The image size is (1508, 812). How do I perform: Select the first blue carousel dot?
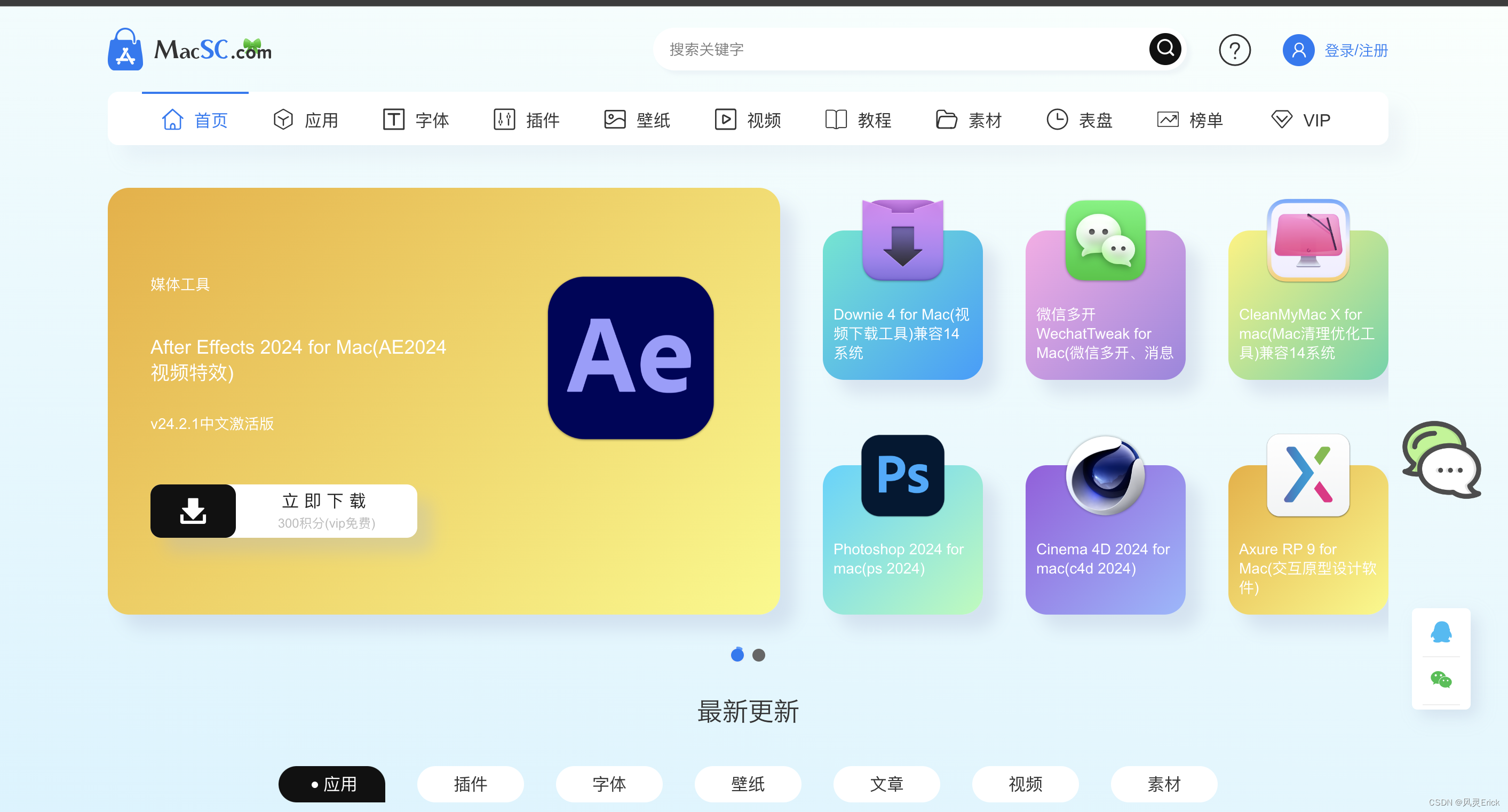pos(737,655)
